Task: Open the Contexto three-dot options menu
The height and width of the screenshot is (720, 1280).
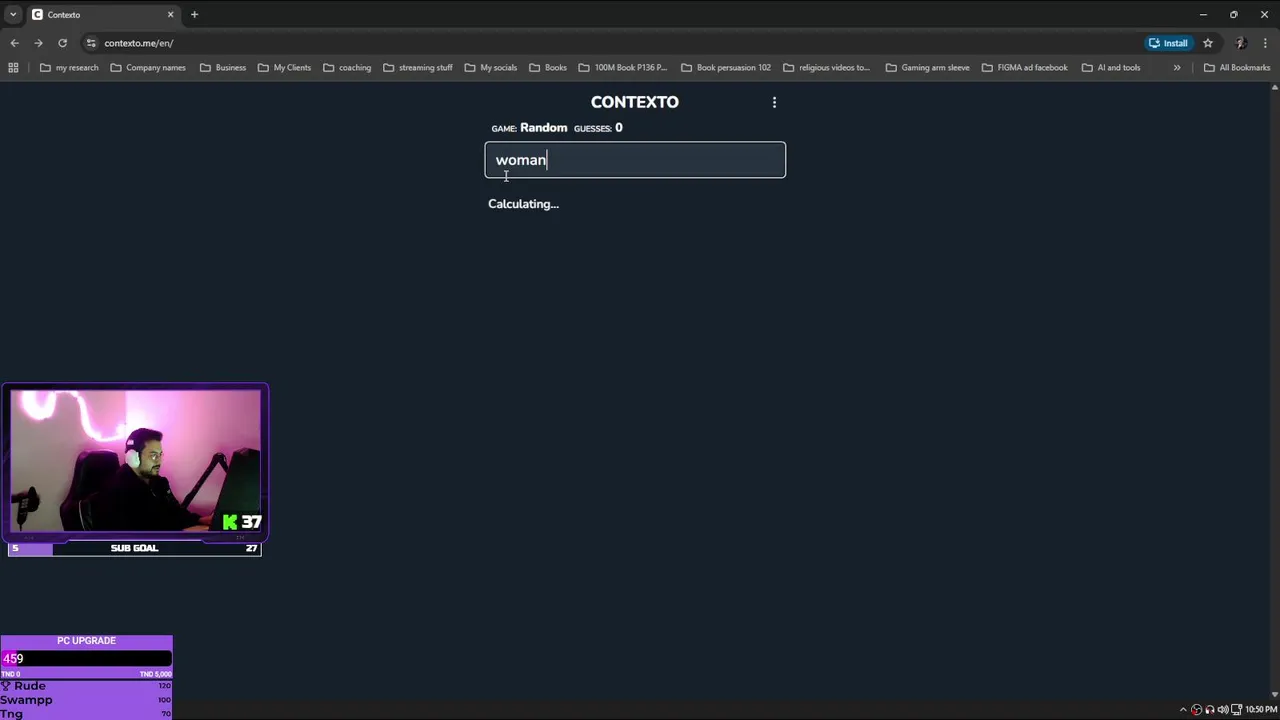Action: tap(774, 102)
